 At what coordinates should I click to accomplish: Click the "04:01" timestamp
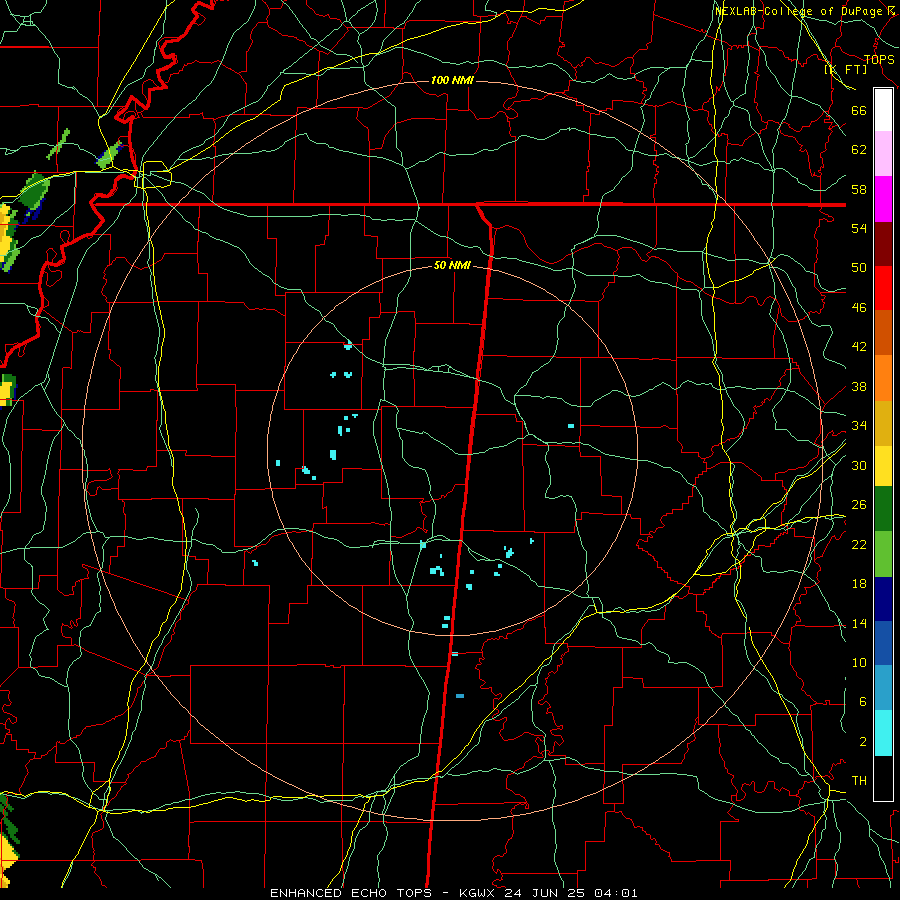click(x=615, y=893)
